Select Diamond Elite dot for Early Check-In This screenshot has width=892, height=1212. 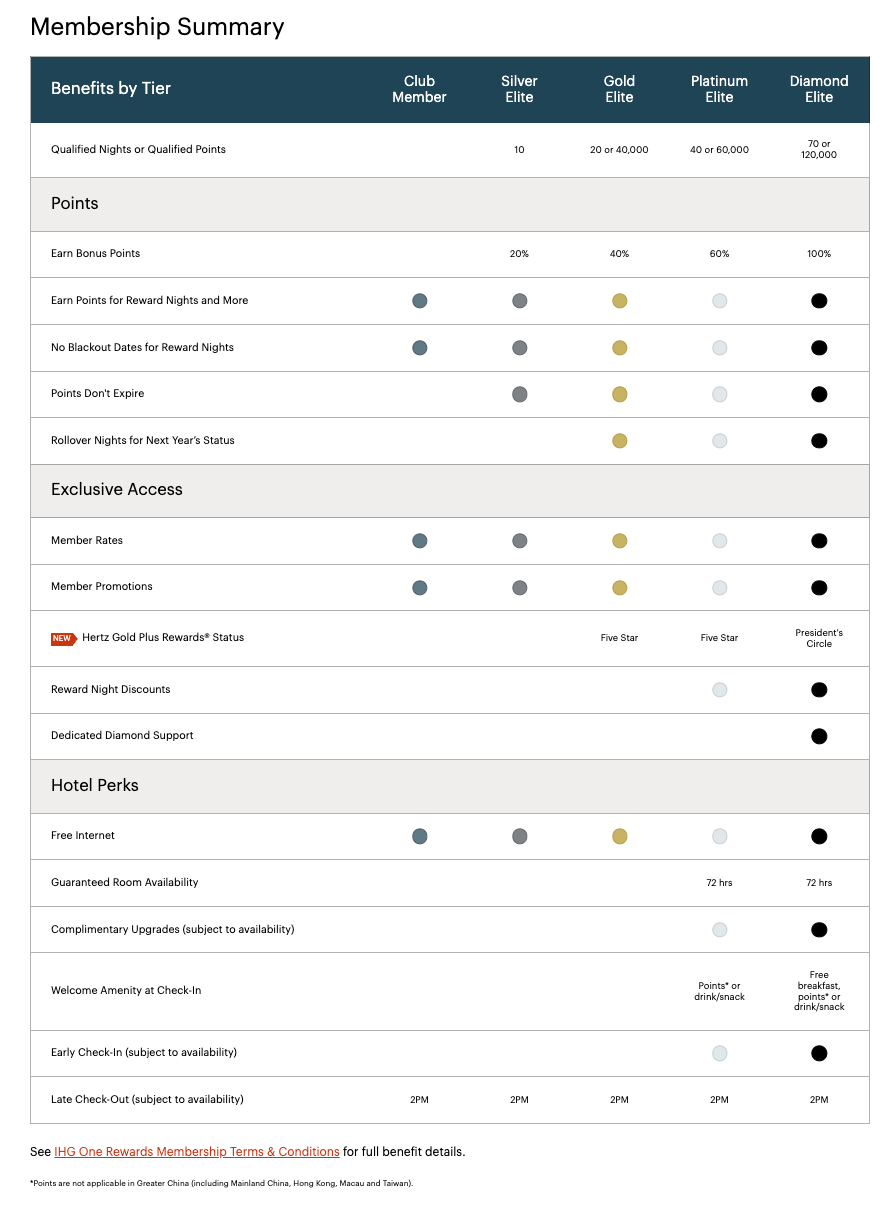pos(819,1053)
